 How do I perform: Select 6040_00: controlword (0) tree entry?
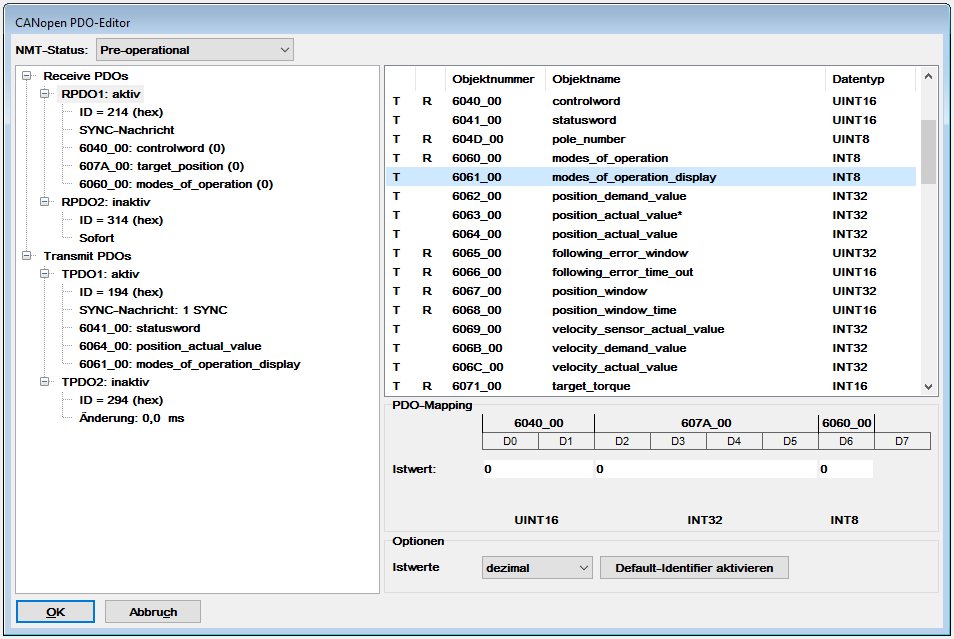152,148
